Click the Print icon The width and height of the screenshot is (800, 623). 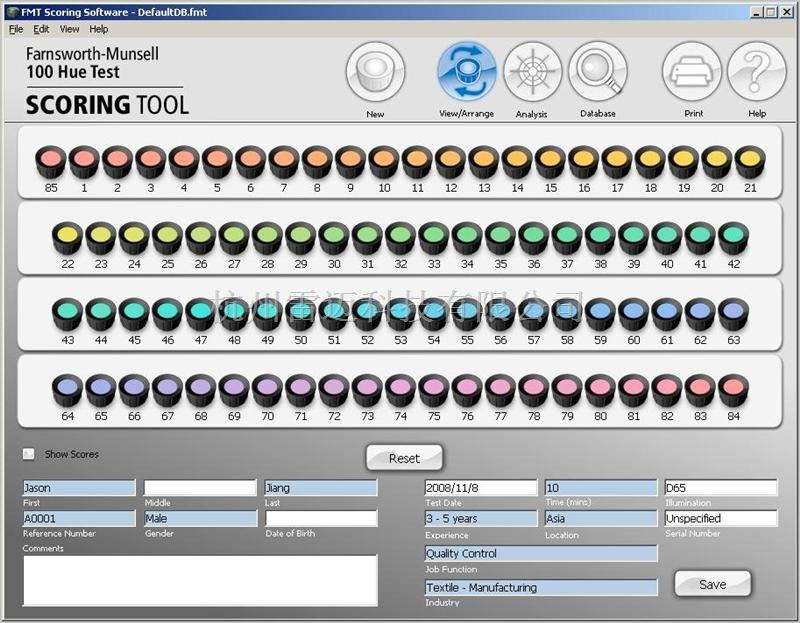click(x=692, y=72)
